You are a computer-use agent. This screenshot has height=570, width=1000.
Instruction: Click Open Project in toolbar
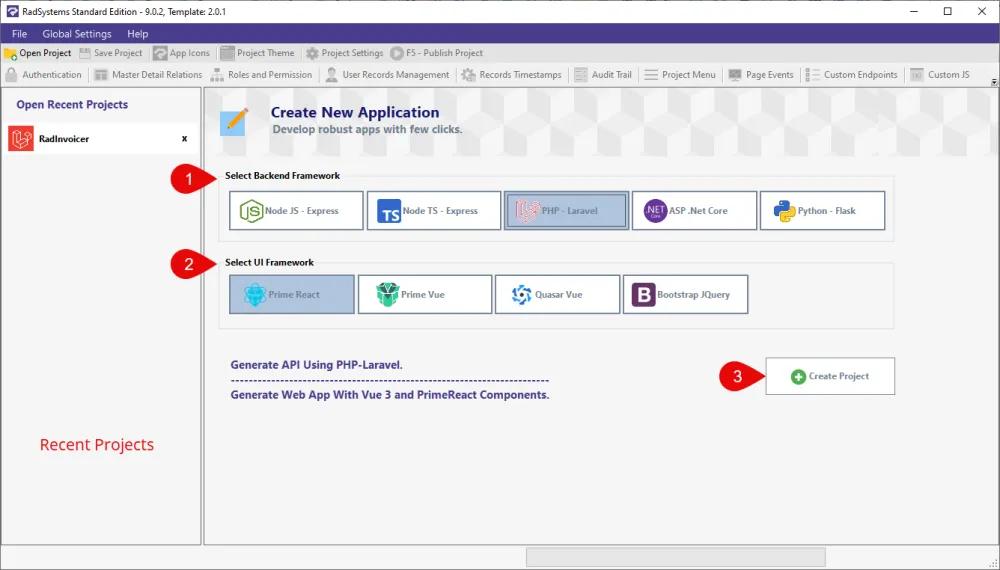click(38, 53)
